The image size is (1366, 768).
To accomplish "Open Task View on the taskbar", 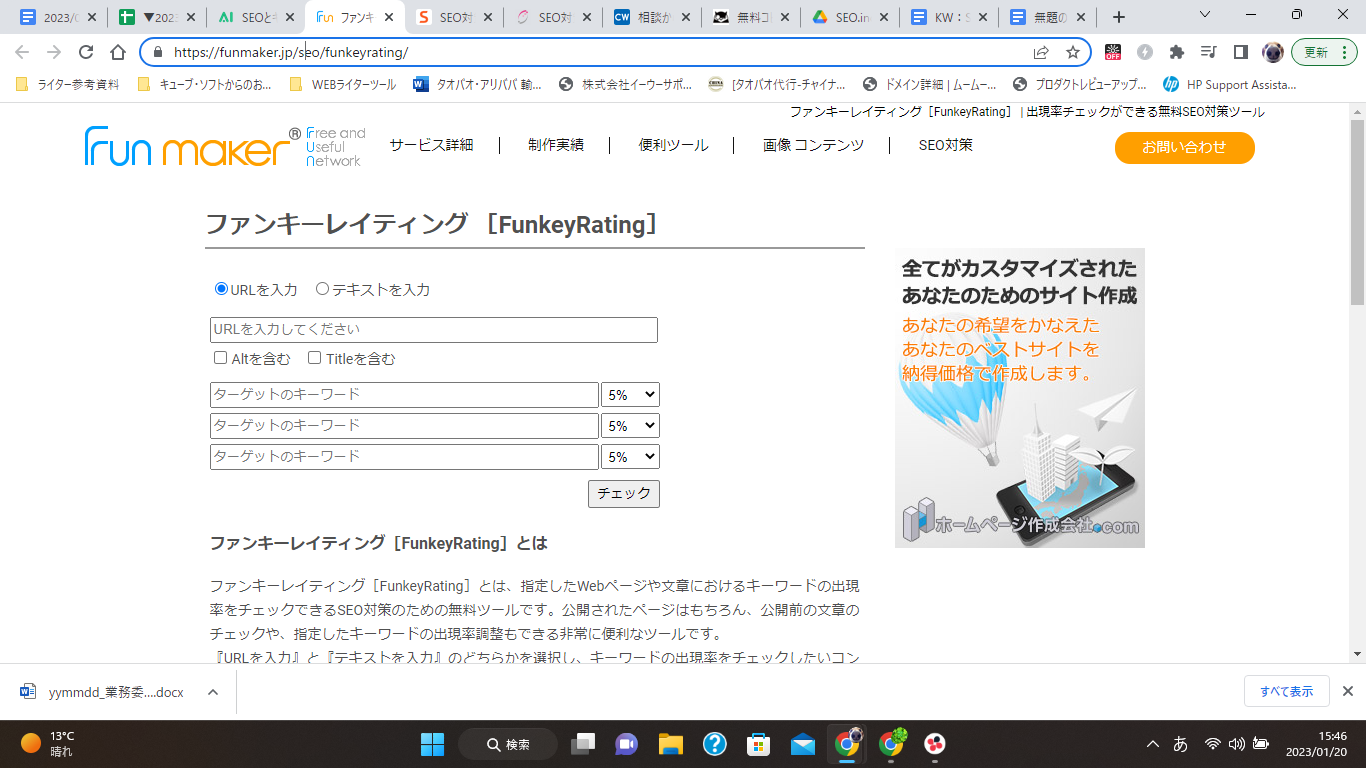I will pos(582,744).
